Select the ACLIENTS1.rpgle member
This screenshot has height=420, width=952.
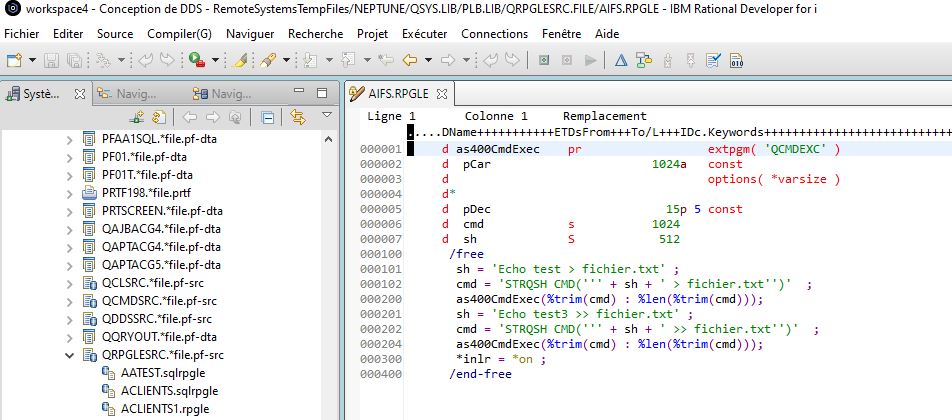[x=165, y=409]
